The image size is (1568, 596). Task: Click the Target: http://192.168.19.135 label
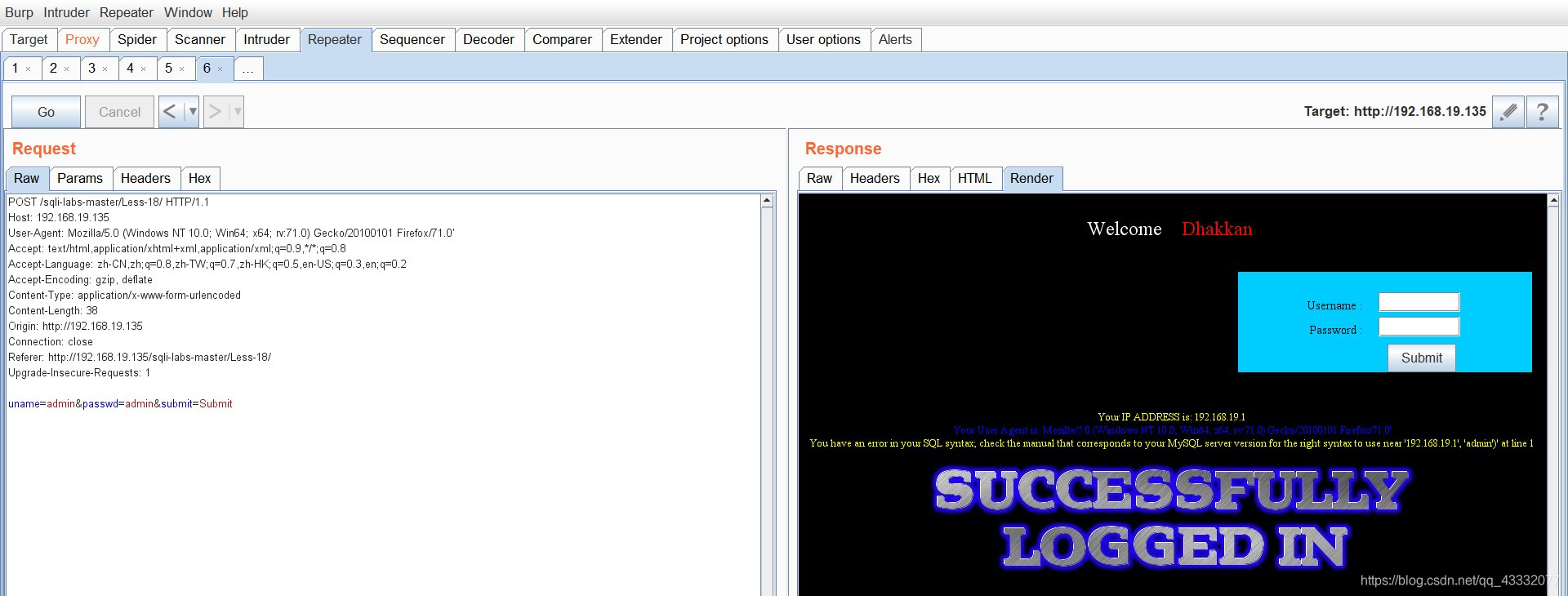(1395, 112)
